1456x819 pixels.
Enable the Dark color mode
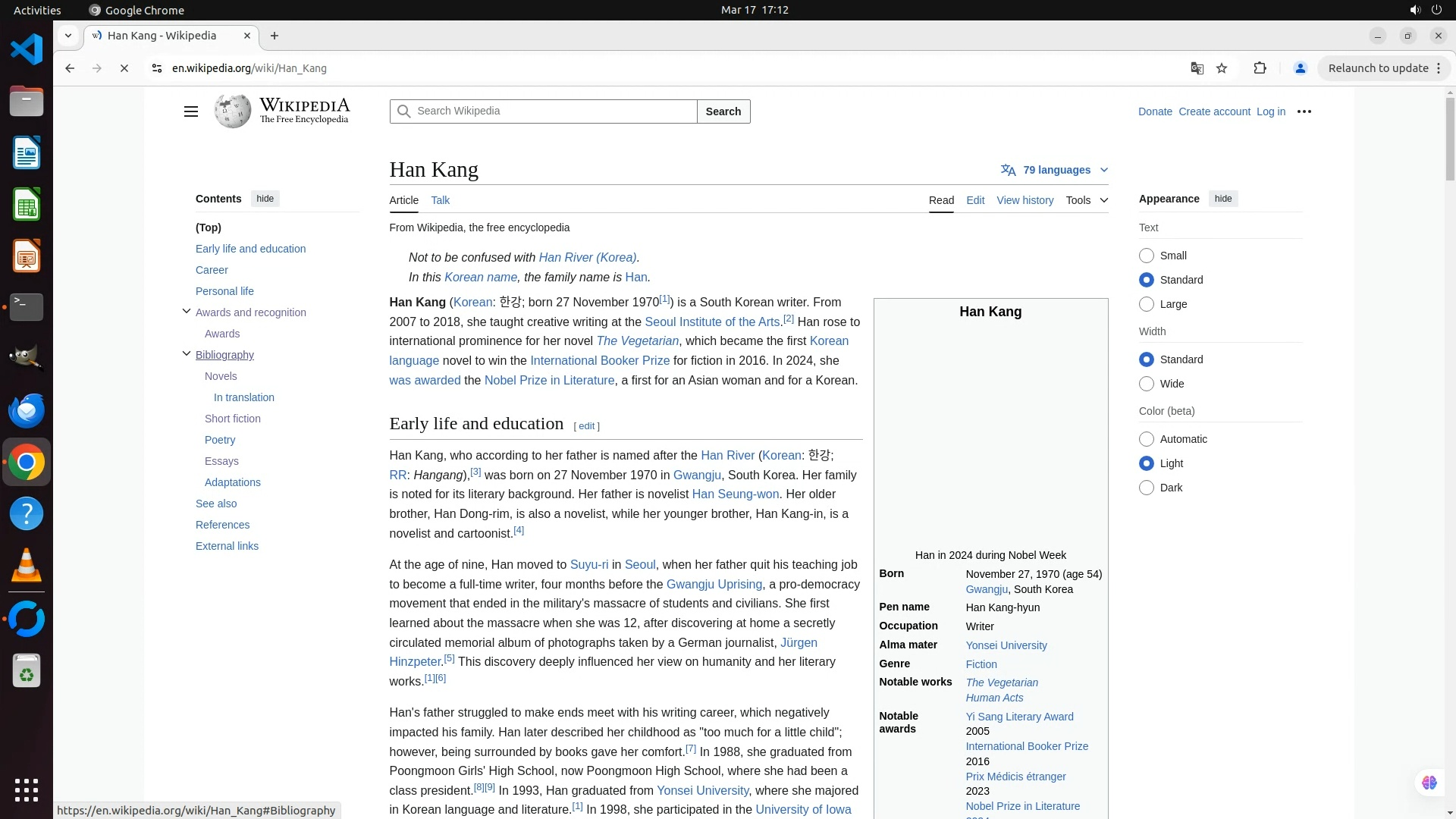click(x=1147, y=488)
